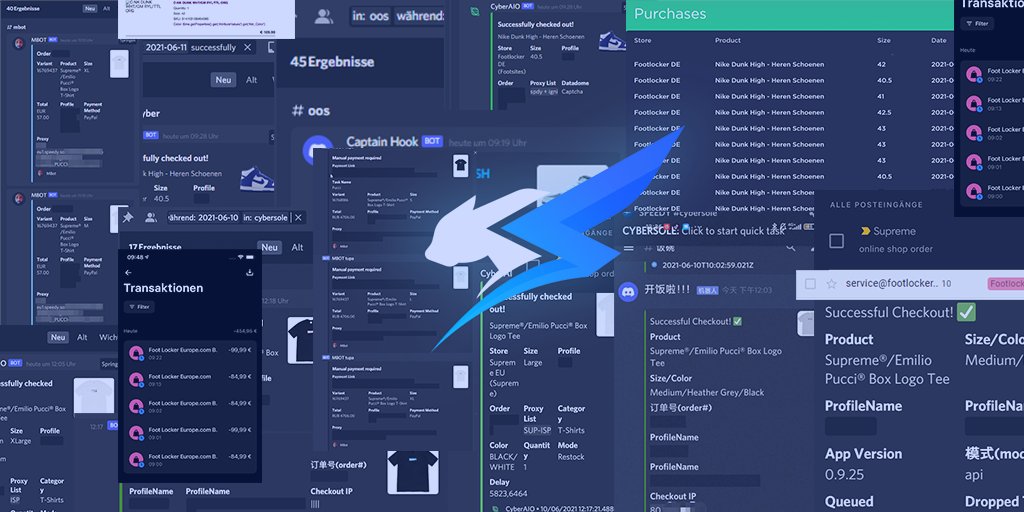Select 'Alt' tab in the 17 Ergebnisse panel

(x=297, y=247)
